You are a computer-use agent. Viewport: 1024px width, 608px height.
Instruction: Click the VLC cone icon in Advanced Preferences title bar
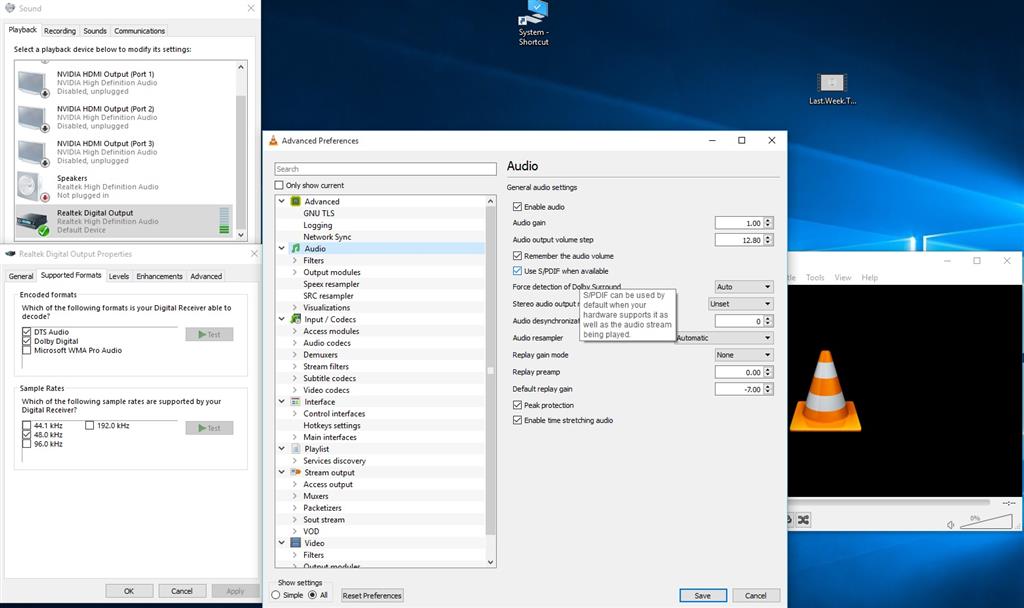pyautogui.click(x=274, y=140)
